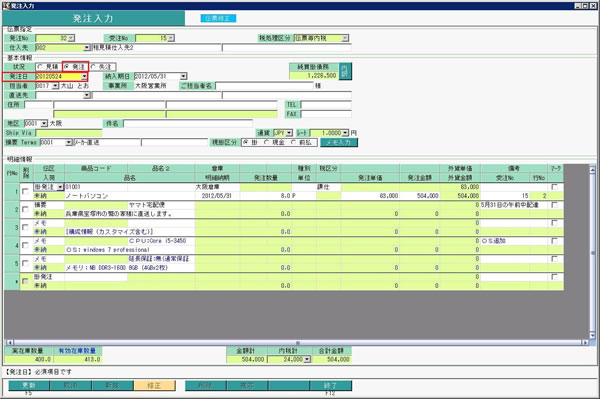Viewport: 600px width, 399px height.
Task: Check the mark box on the ヤマト宅配便 row
Action: [554, 205]
